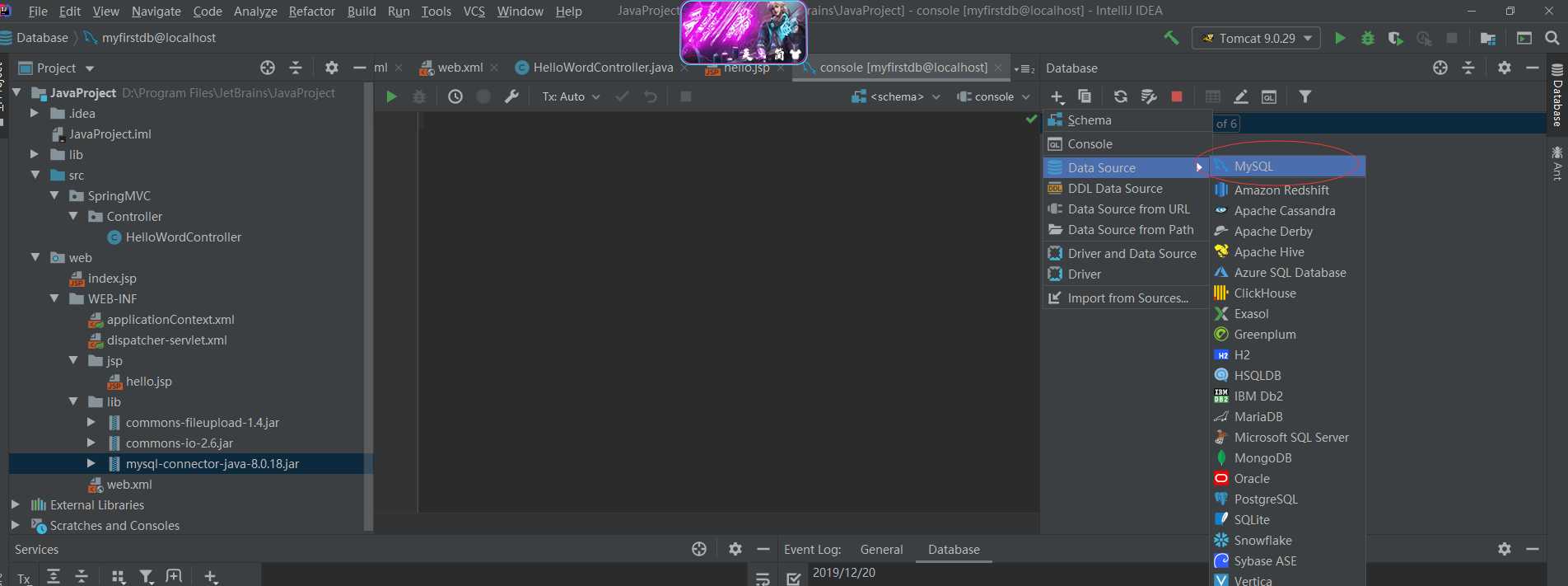Click locate icon in the Project panel header
The height and width of the screenshot is (586, 1568).
(x=268, y=68)
